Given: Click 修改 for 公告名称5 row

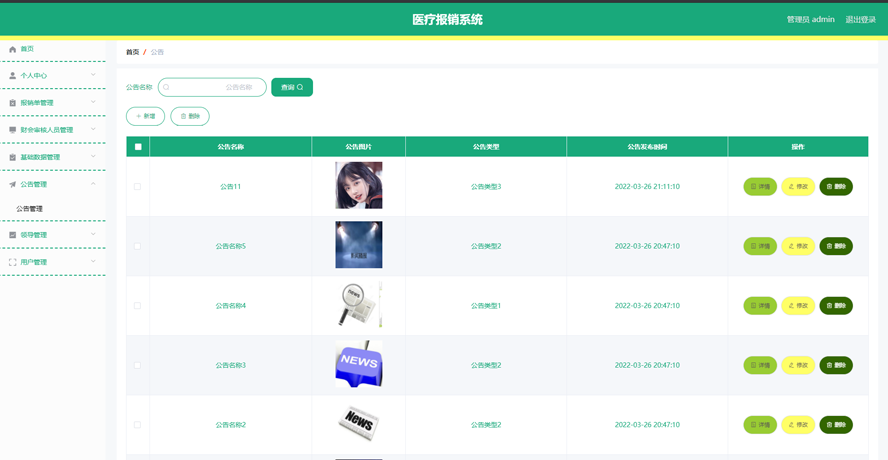Looking at the screenshot, I should (798, 246).
